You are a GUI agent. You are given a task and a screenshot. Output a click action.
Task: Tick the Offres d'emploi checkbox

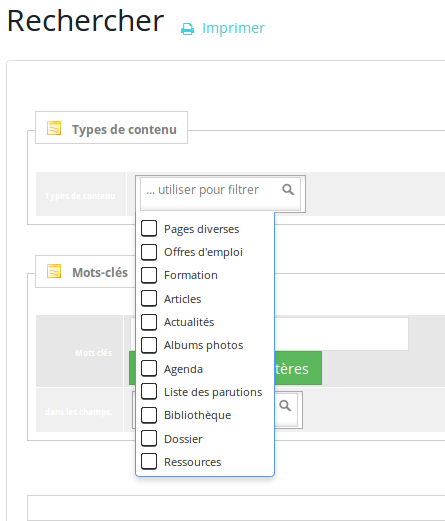(149, 252)
